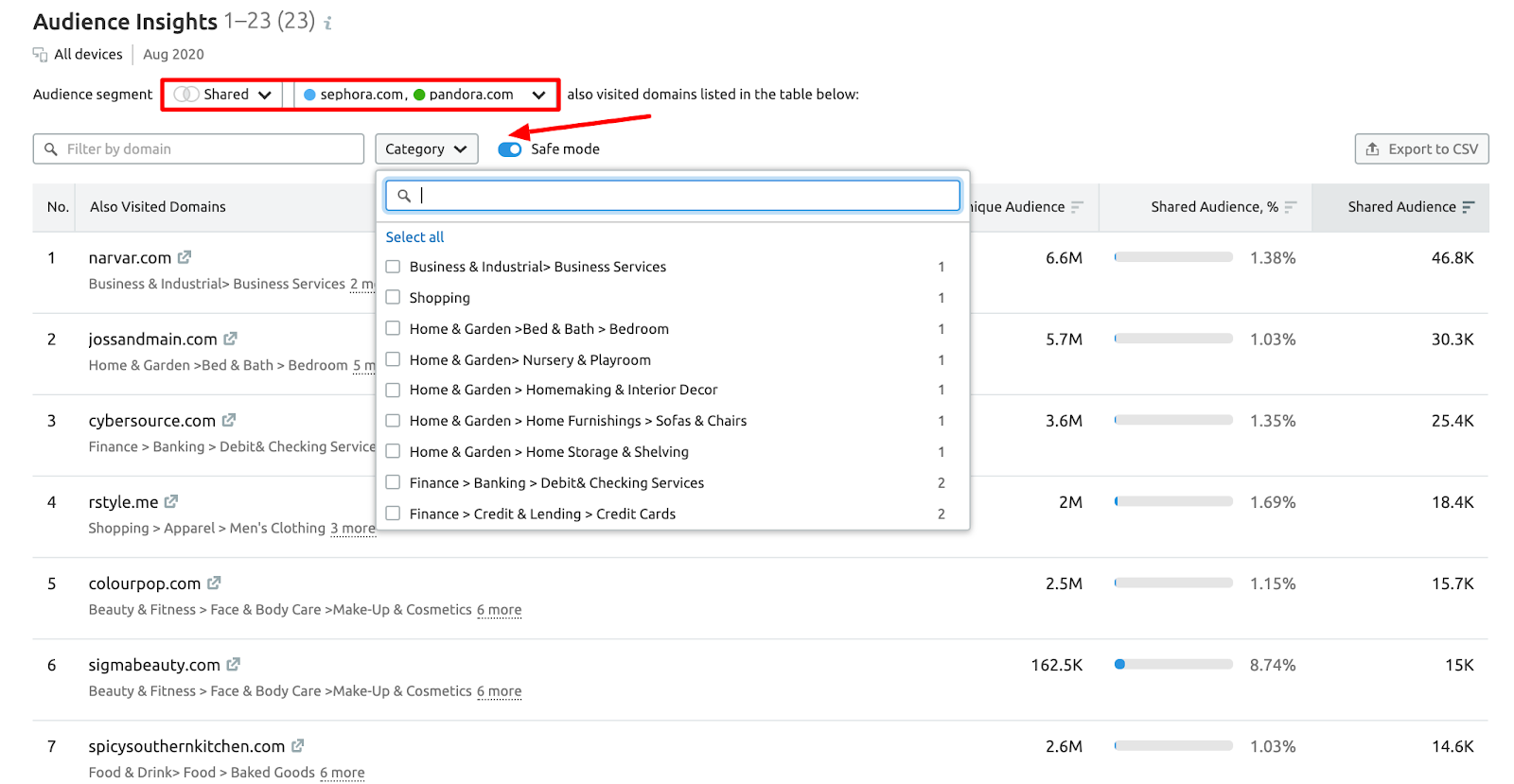This screenshot has width=1514, height=784.
Task: Focus the category search text box
Action: click(673, 196)
